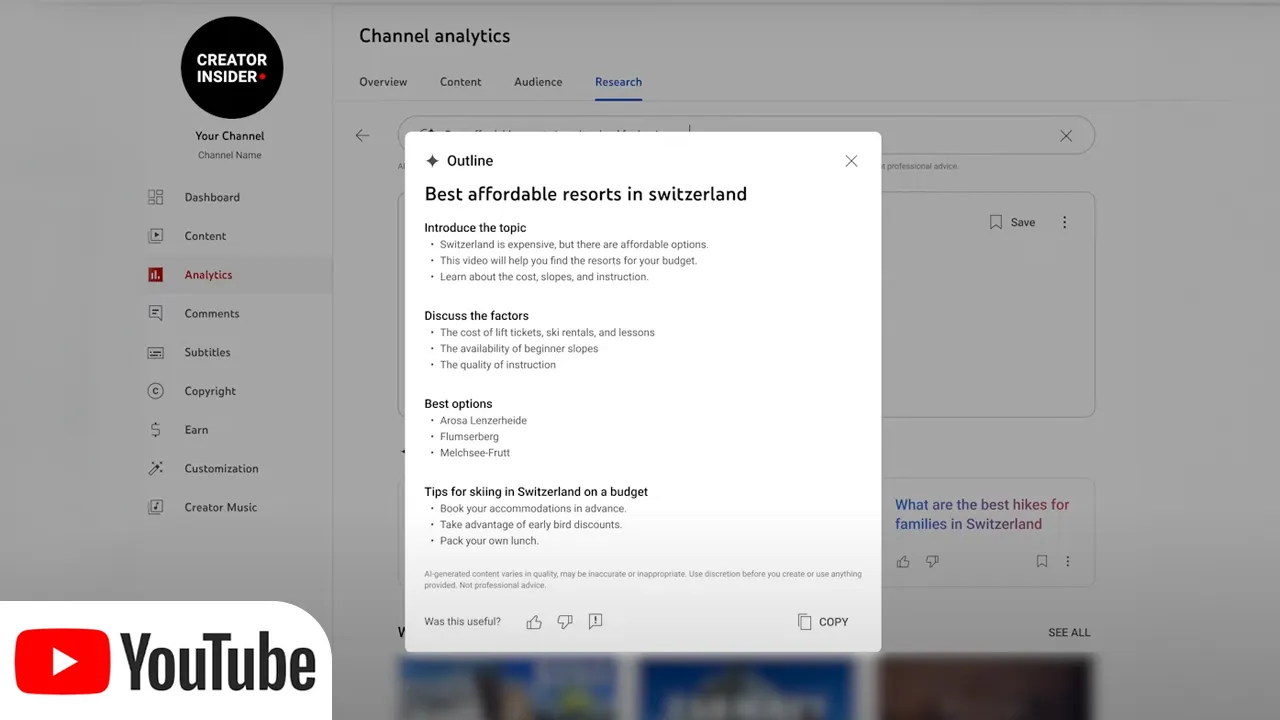Click the Subtitles icon in sidebar
This screenshot has height=720, width=1280.
click(156, 353)
